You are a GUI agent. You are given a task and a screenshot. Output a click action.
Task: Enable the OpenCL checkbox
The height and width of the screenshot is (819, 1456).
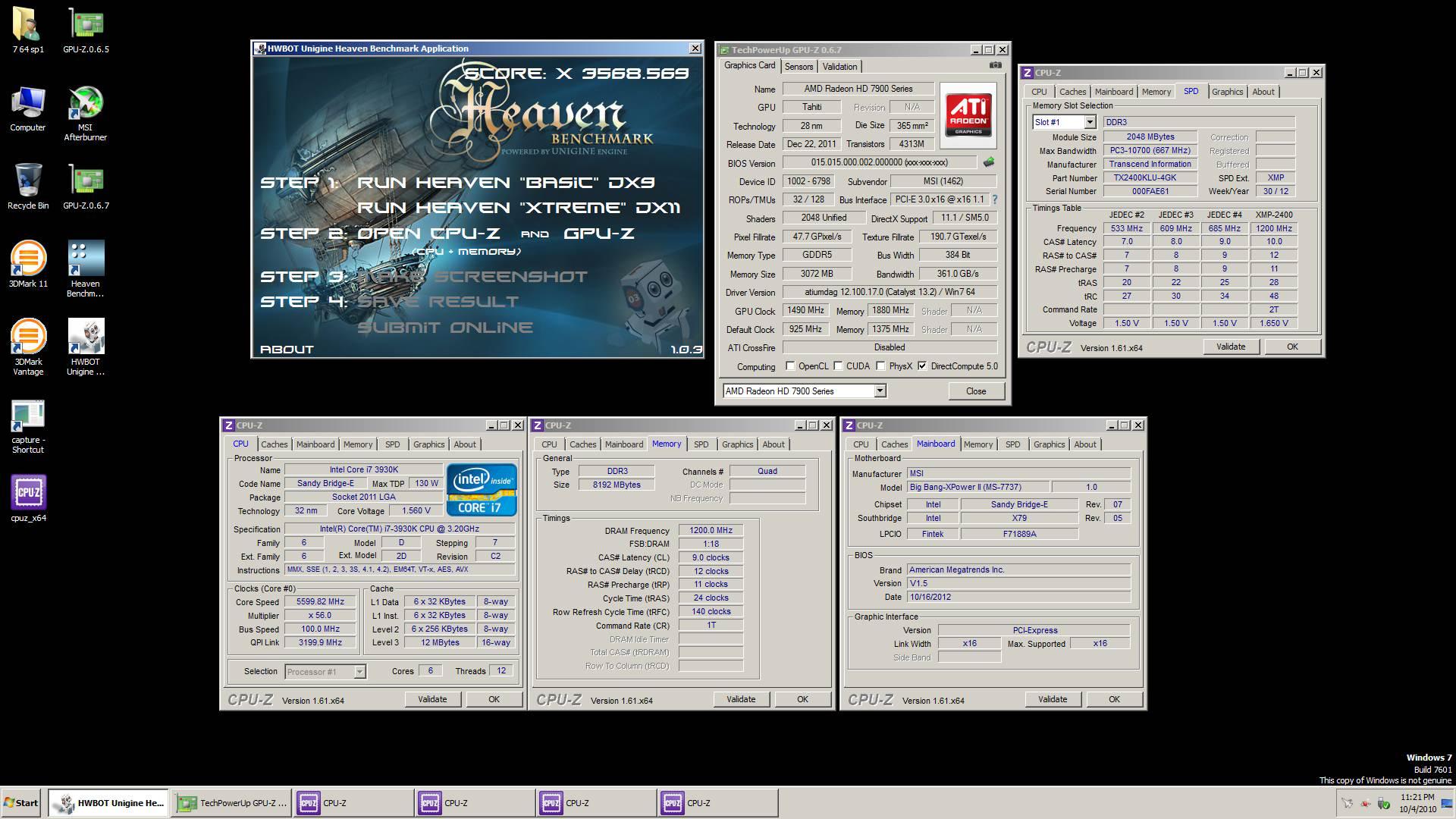tap(790, 366)
